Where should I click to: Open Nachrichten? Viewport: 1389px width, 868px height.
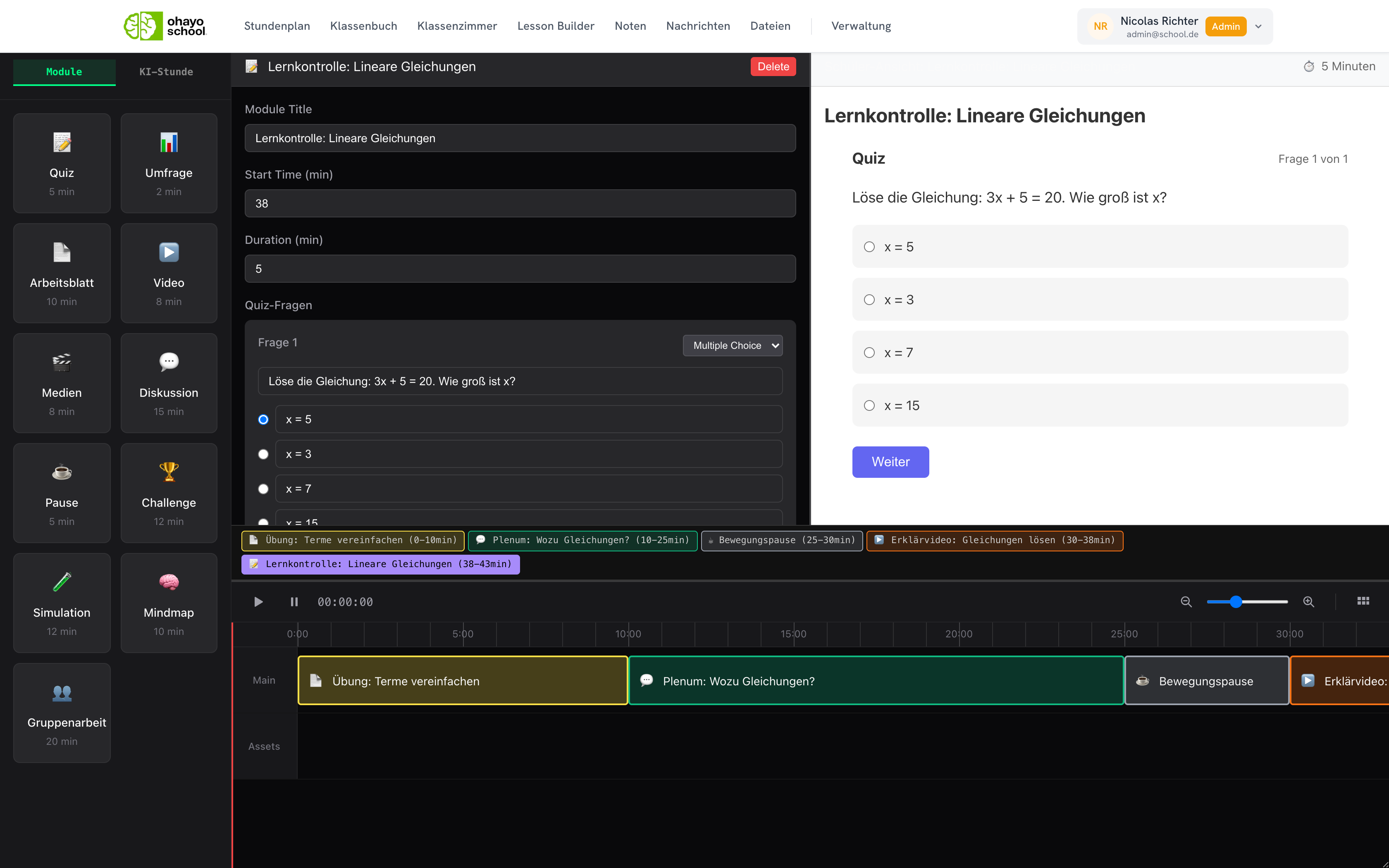click(x=698, y=26)
